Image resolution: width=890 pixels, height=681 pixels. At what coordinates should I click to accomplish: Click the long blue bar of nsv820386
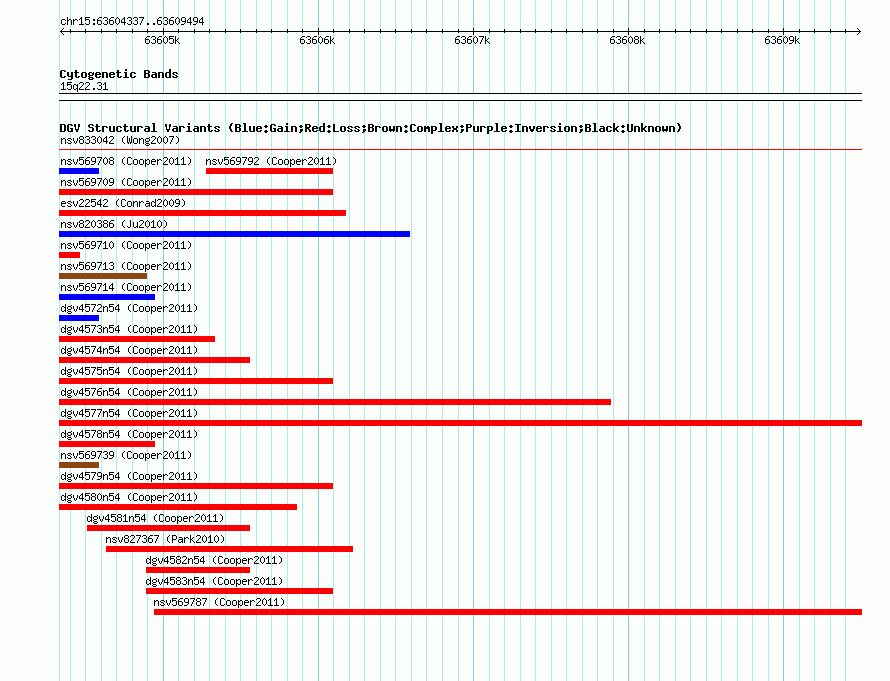[234, 234]
